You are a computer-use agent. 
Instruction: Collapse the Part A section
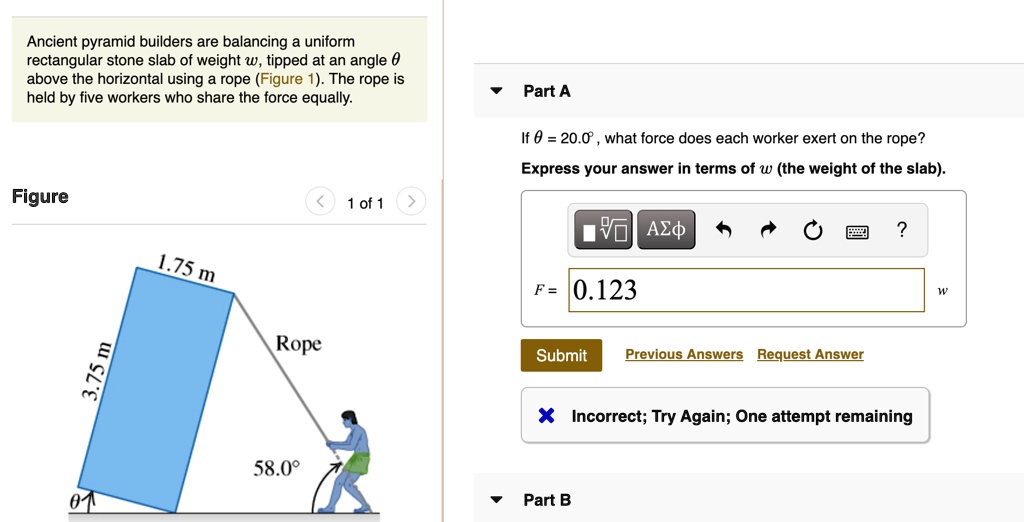point(497,91)
